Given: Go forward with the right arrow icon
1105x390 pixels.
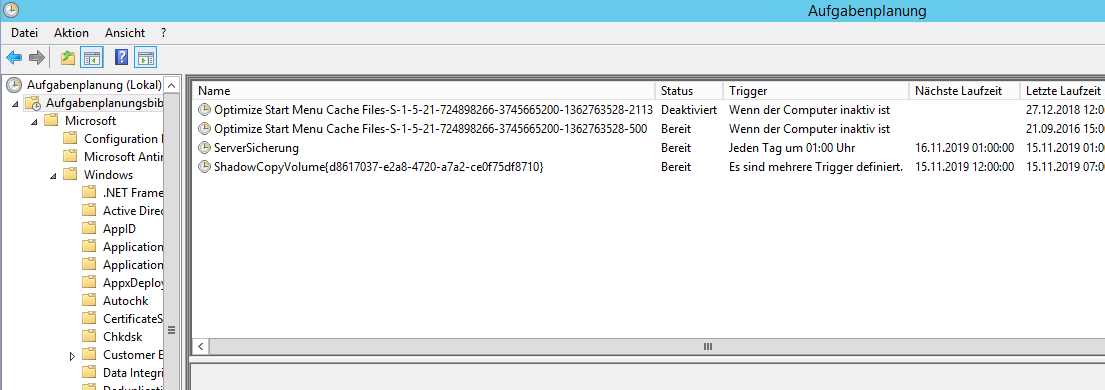Looking at the screenshot, I should pyautogui.click(x=37, y=58).
